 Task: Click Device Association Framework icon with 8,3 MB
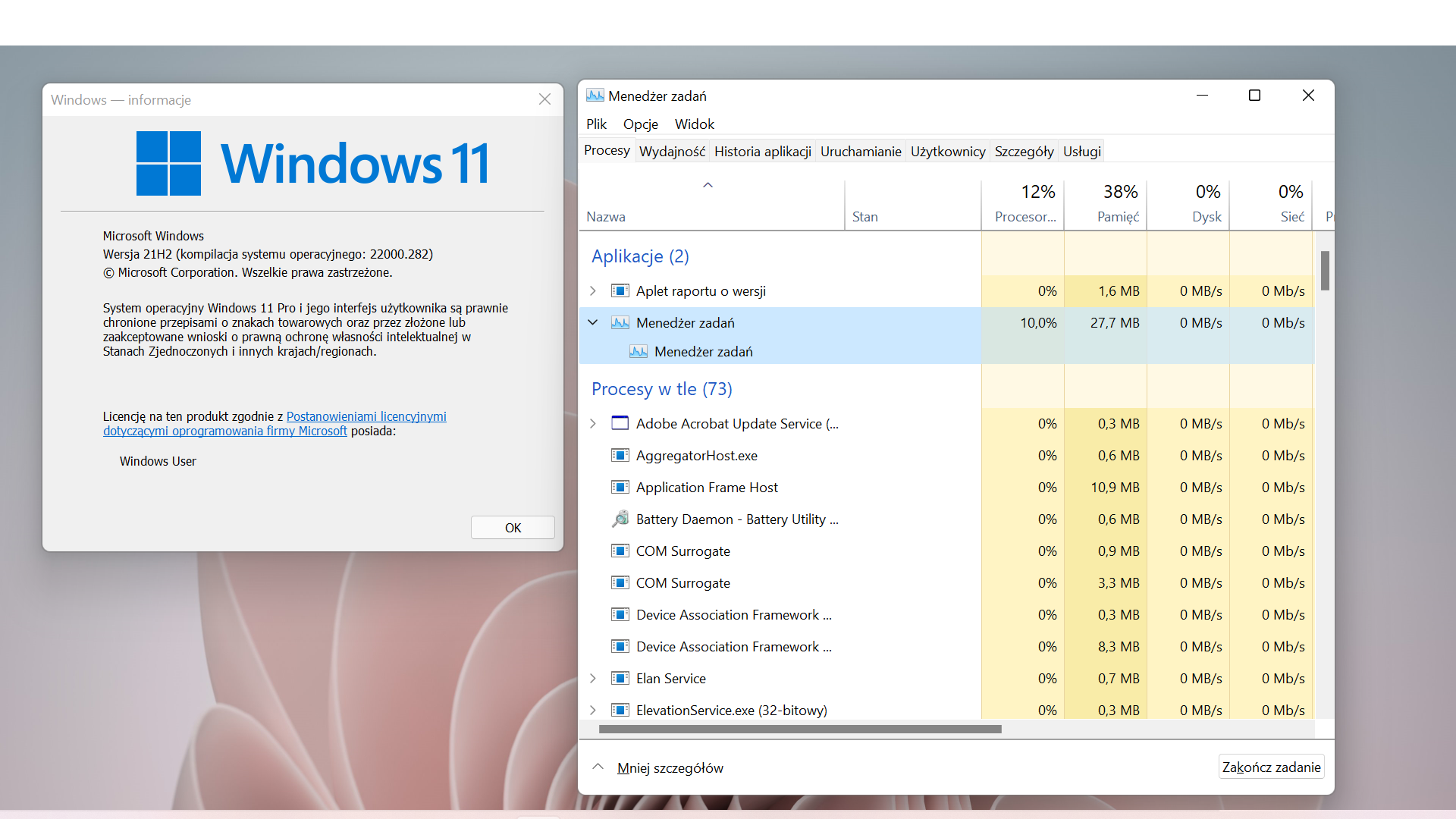click(x=620, y=647)
